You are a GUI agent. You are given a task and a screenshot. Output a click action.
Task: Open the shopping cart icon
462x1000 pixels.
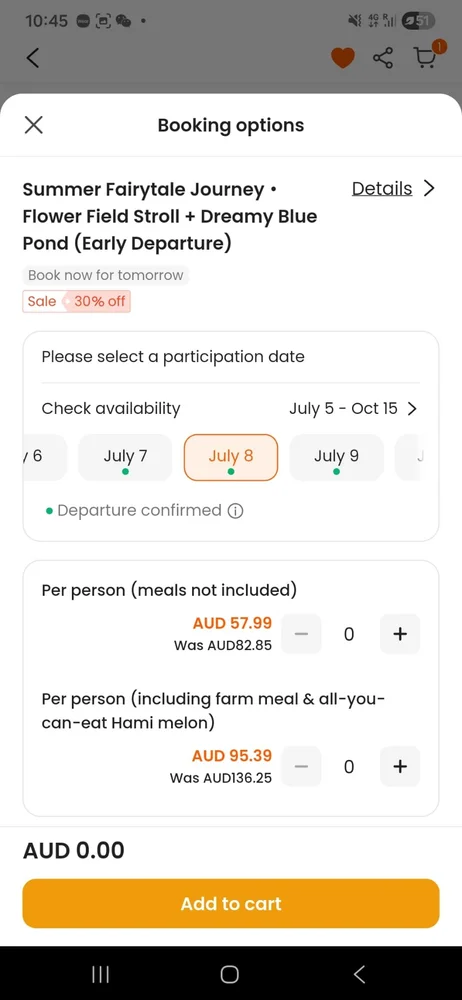click(426, 57)
